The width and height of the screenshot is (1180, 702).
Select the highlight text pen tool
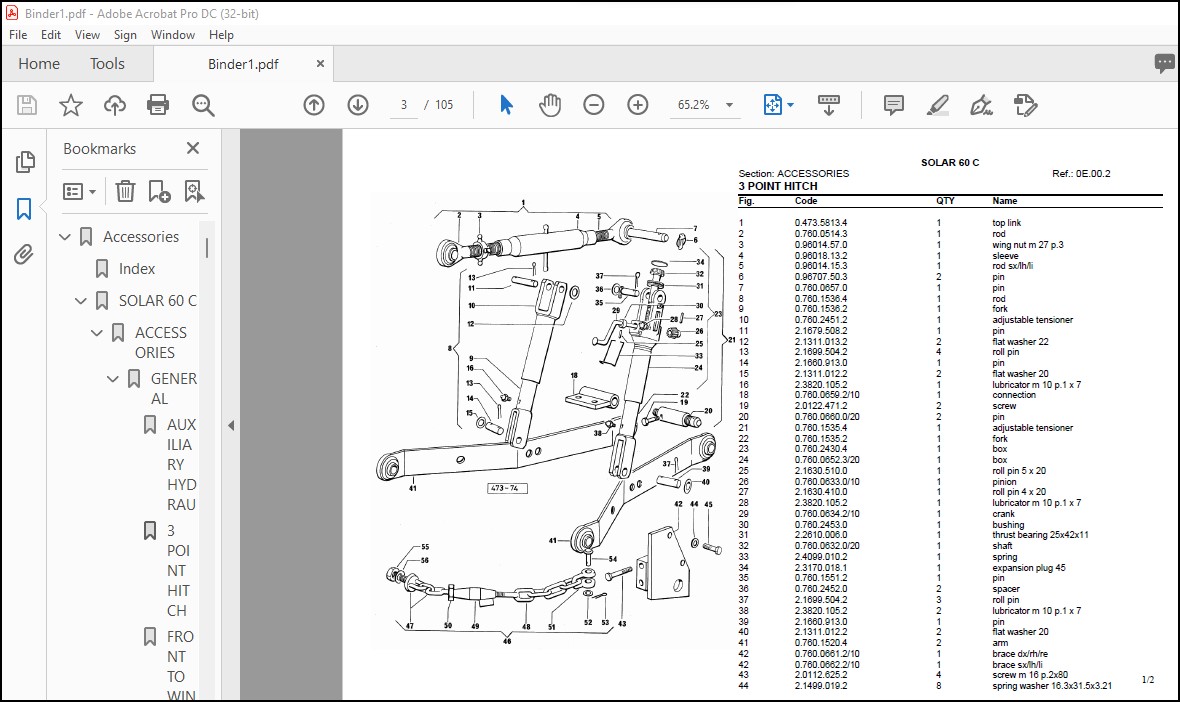tap(937, 105)
